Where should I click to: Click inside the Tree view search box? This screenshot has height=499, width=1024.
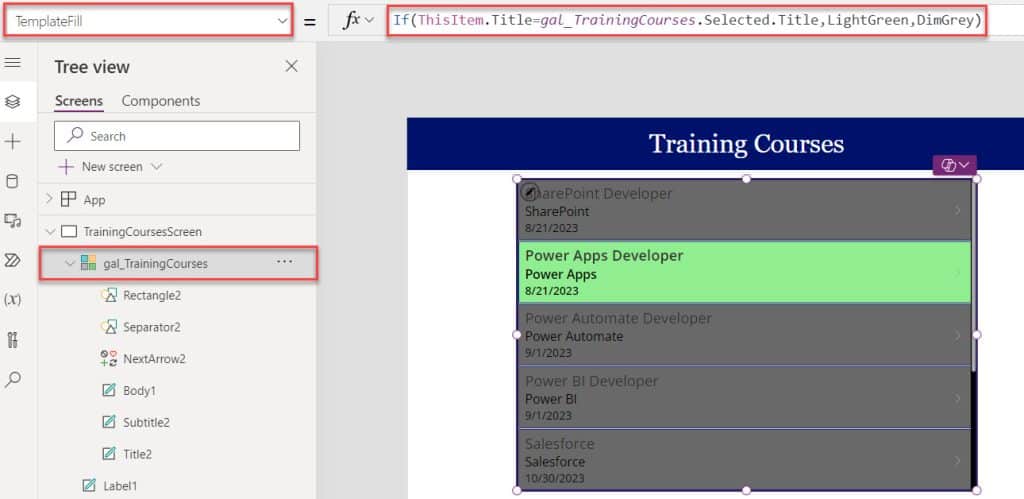(177, 136)
